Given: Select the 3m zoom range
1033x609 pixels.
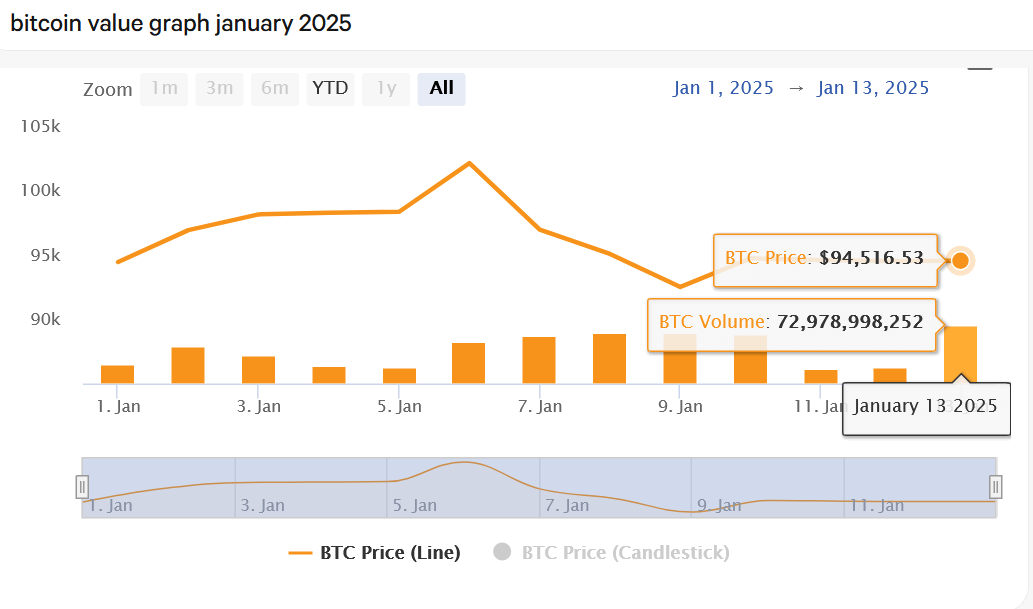Looking at the screenshot, I should 219,88.
